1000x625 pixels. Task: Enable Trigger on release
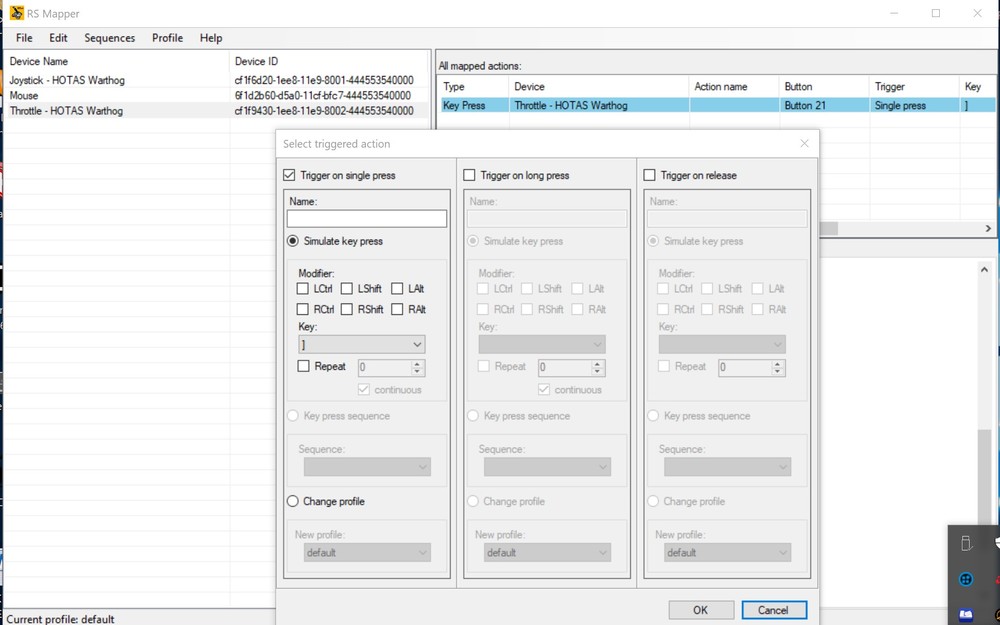[651, 175]
